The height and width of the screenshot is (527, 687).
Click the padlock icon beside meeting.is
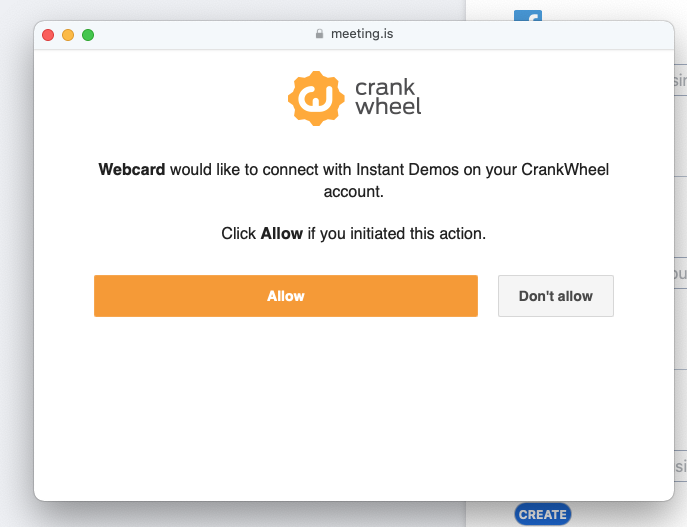click(319, 34)
